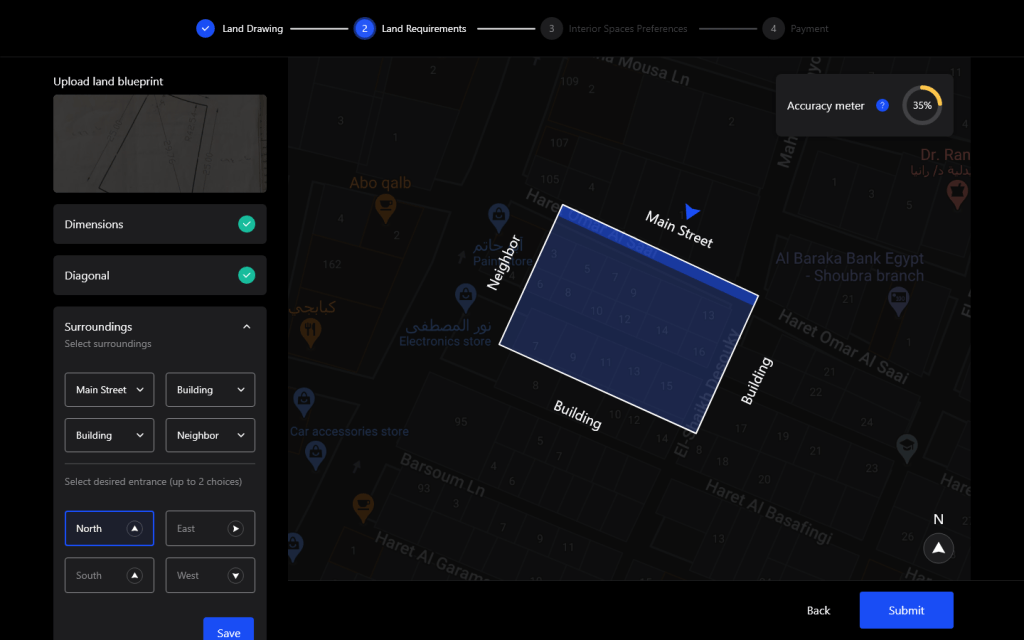The height and width of the screenshot is (640, 1024).
Task: Click the green Dimensions checkmark icon
Action: 246,224
